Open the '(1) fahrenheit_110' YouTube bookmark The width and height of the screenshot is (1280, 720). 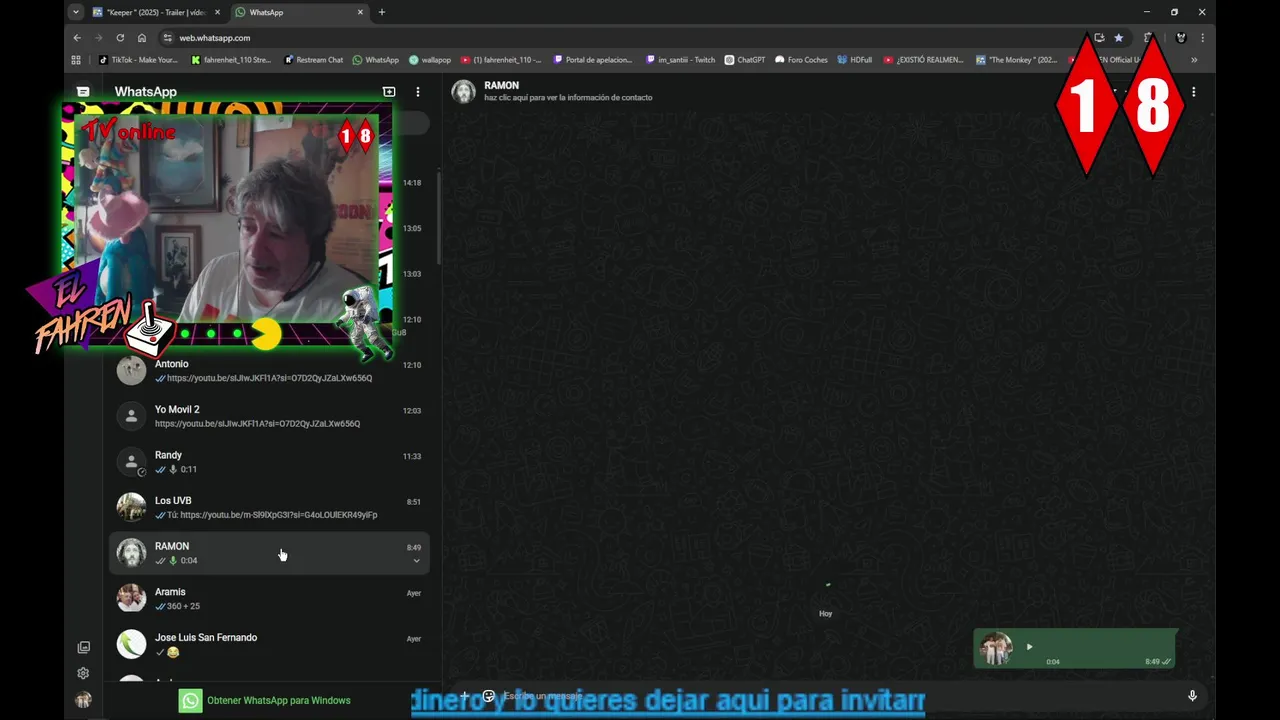(x=501, y=60)
